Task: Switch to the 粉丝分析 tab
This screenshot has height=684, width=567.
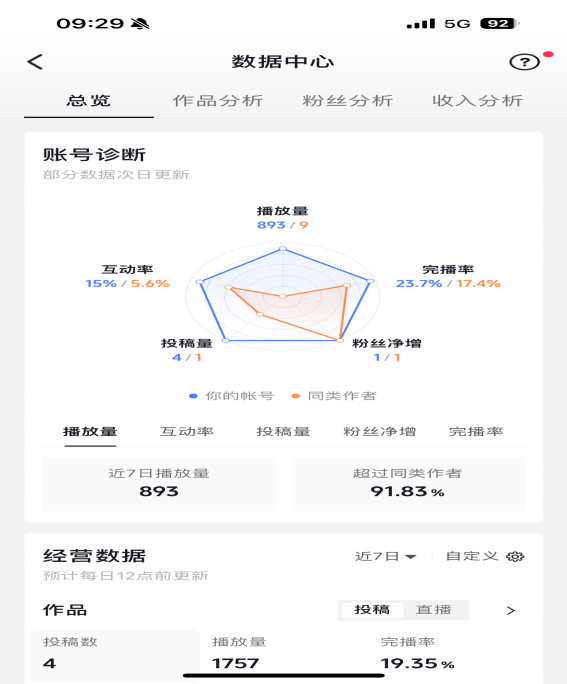Action: pyautogui.click(x=348, y=101)
